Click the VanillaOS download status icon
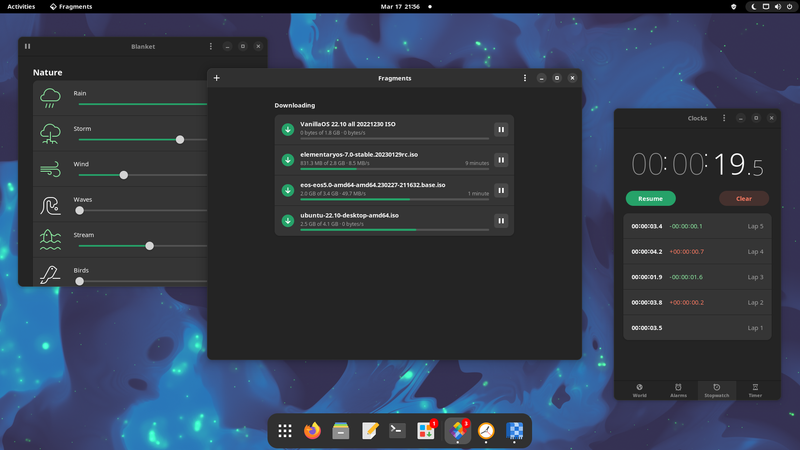Image resolution: width=800 pixels, height=450 pixels. pyautogui.click(x=288, y=130)
